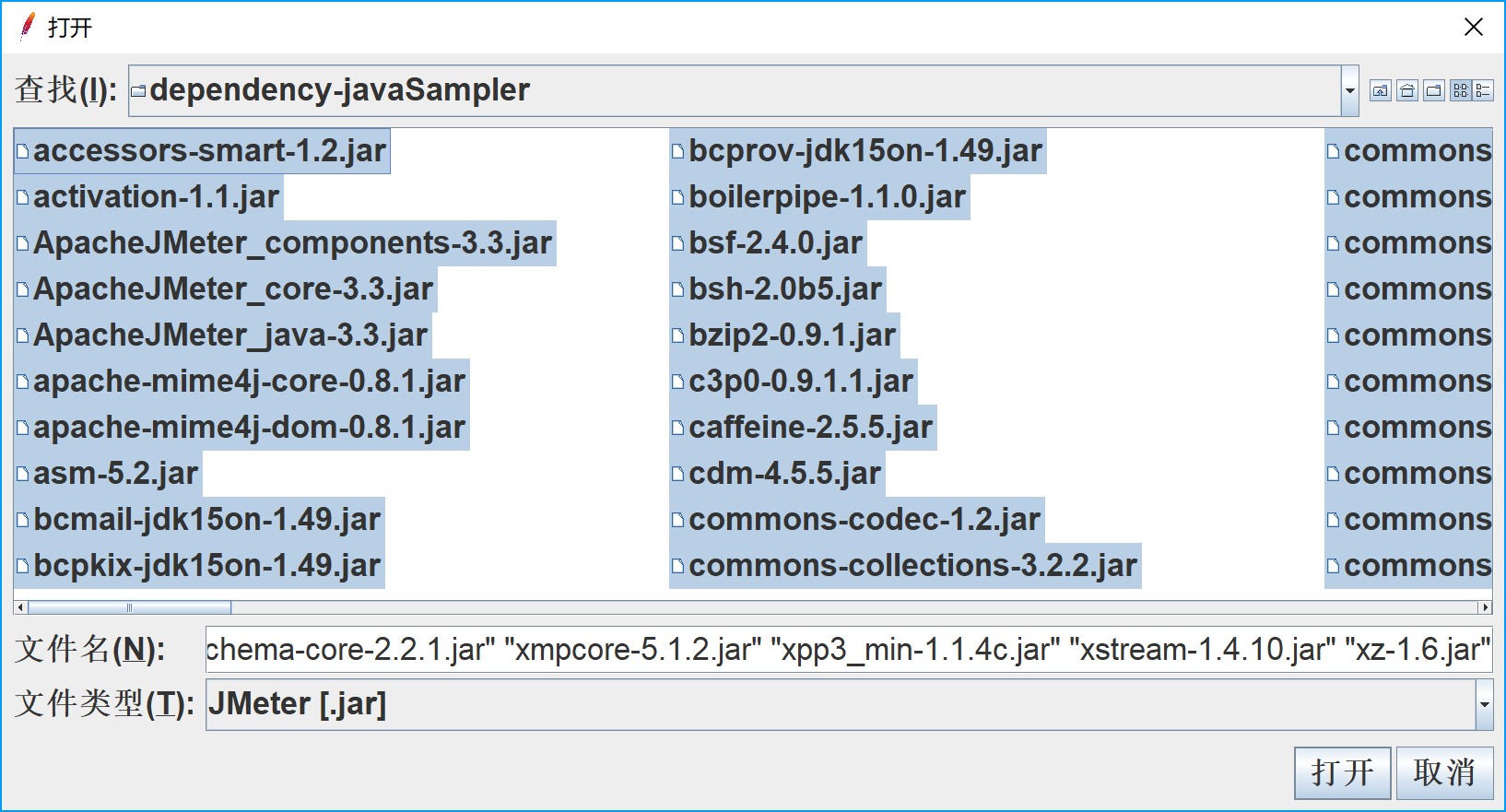
Task: Select activation-1.1.jar
Action: tap(148, 197)
